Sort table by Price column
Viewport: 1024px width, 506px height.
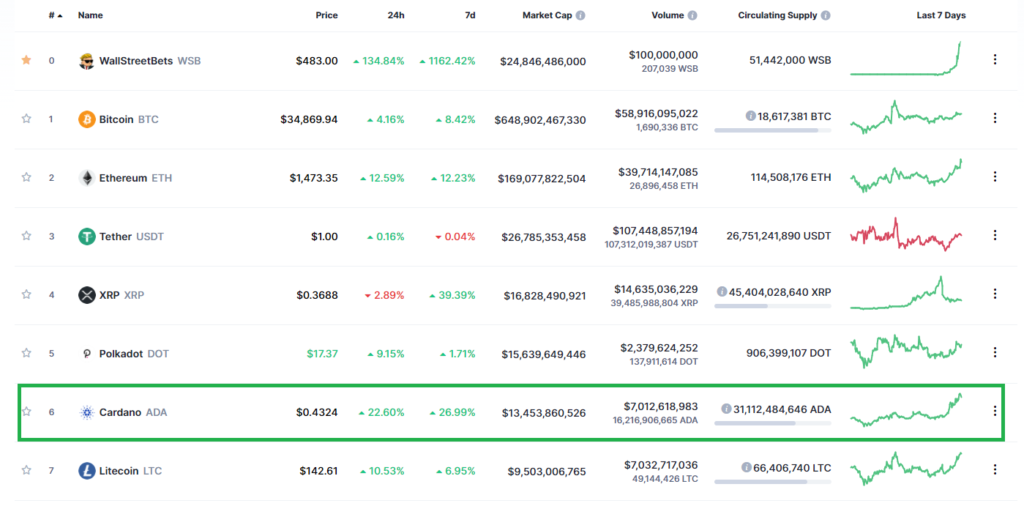pyautogui.click(x=327, y=15)
